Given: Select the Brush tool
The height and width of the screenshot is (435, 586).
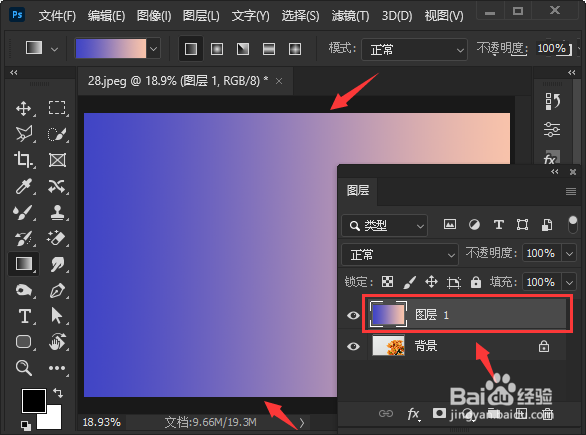Looking at the screenshot, I should 24,212.
